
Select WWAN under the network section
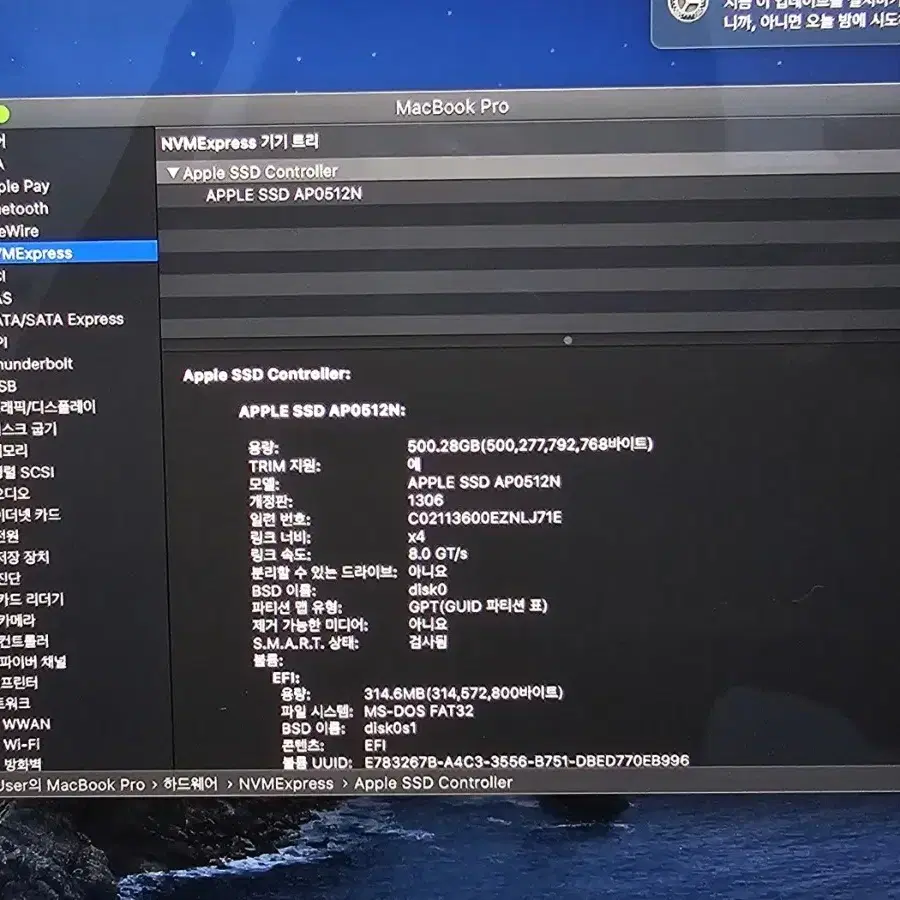coord(26,724)
